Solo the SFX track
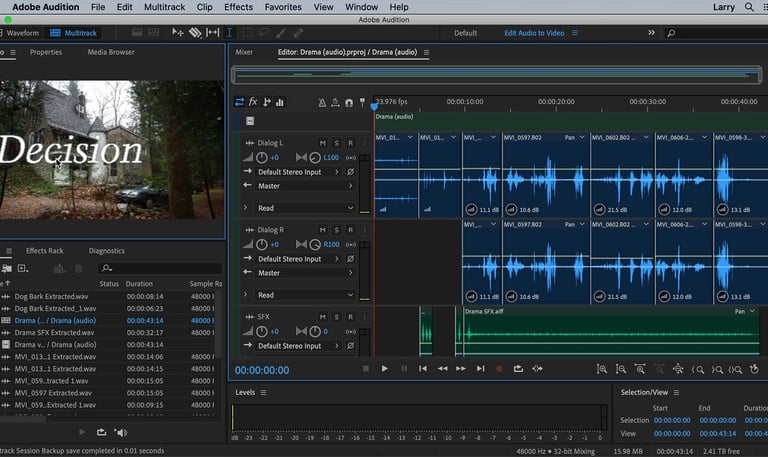Viewport: 768px width, 457px height. click(336, 317)
